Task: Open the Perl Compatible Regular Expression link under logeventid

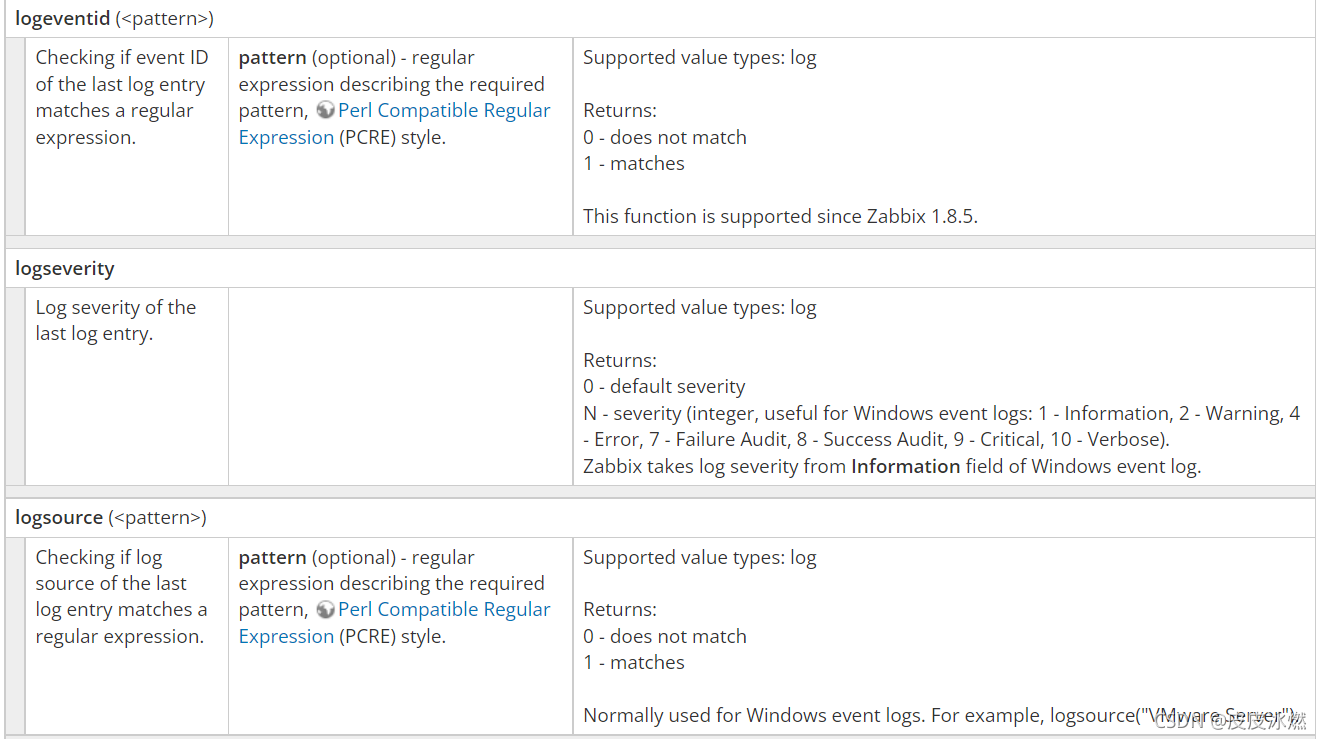Action: click(444, 111)
